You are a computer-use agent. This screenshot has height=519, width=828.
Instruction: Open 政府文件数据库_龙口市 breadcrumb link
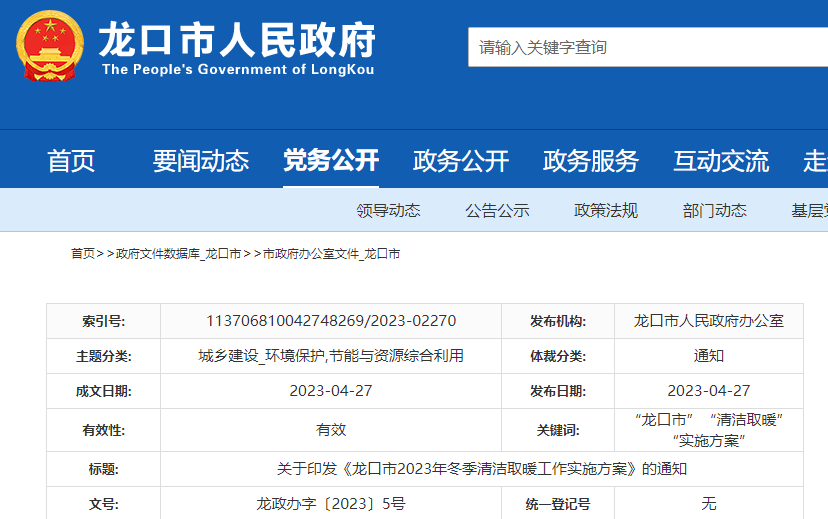[178, 254]
